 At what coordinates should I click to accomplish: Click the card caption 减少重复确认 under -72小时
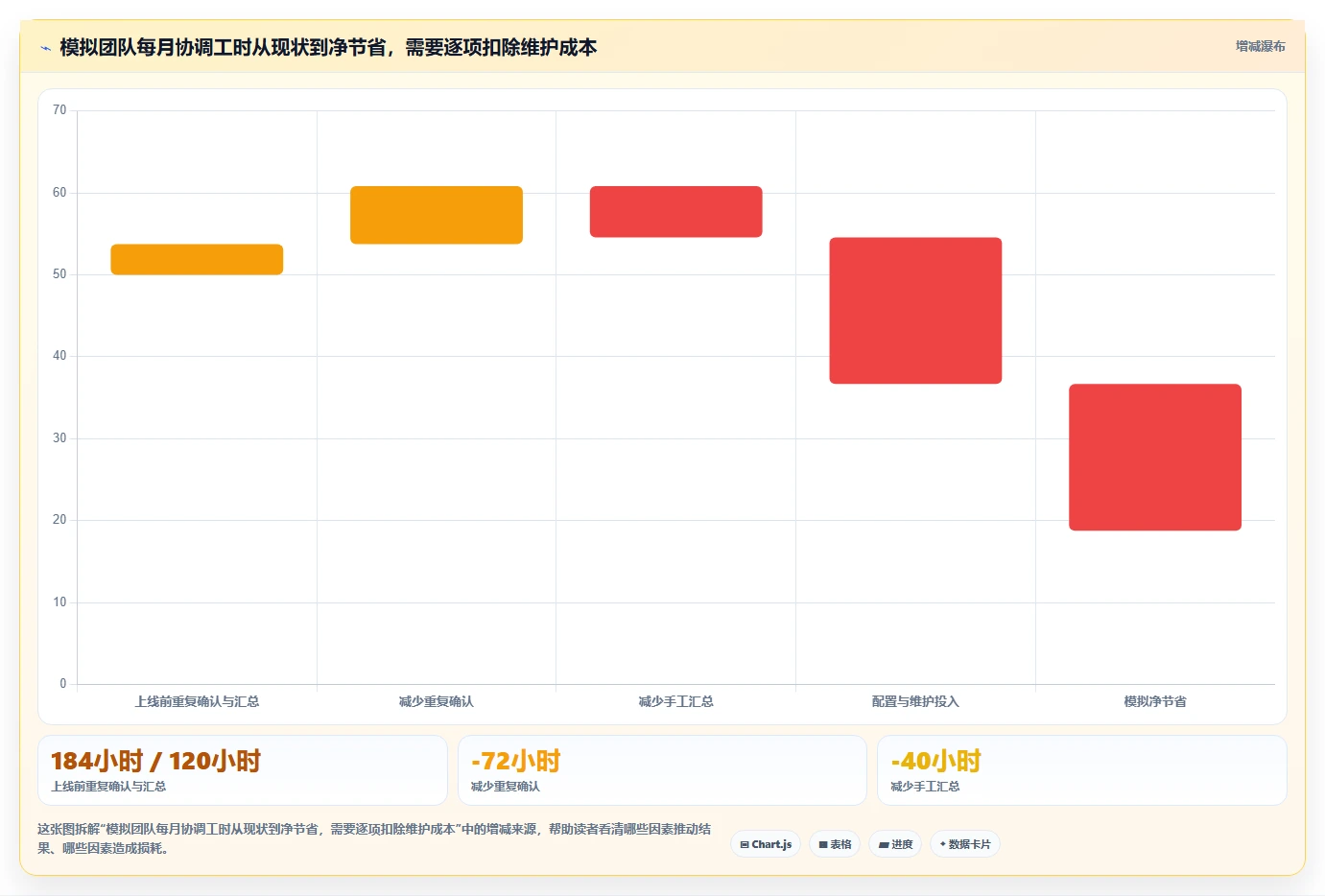[x=506, y=787]
